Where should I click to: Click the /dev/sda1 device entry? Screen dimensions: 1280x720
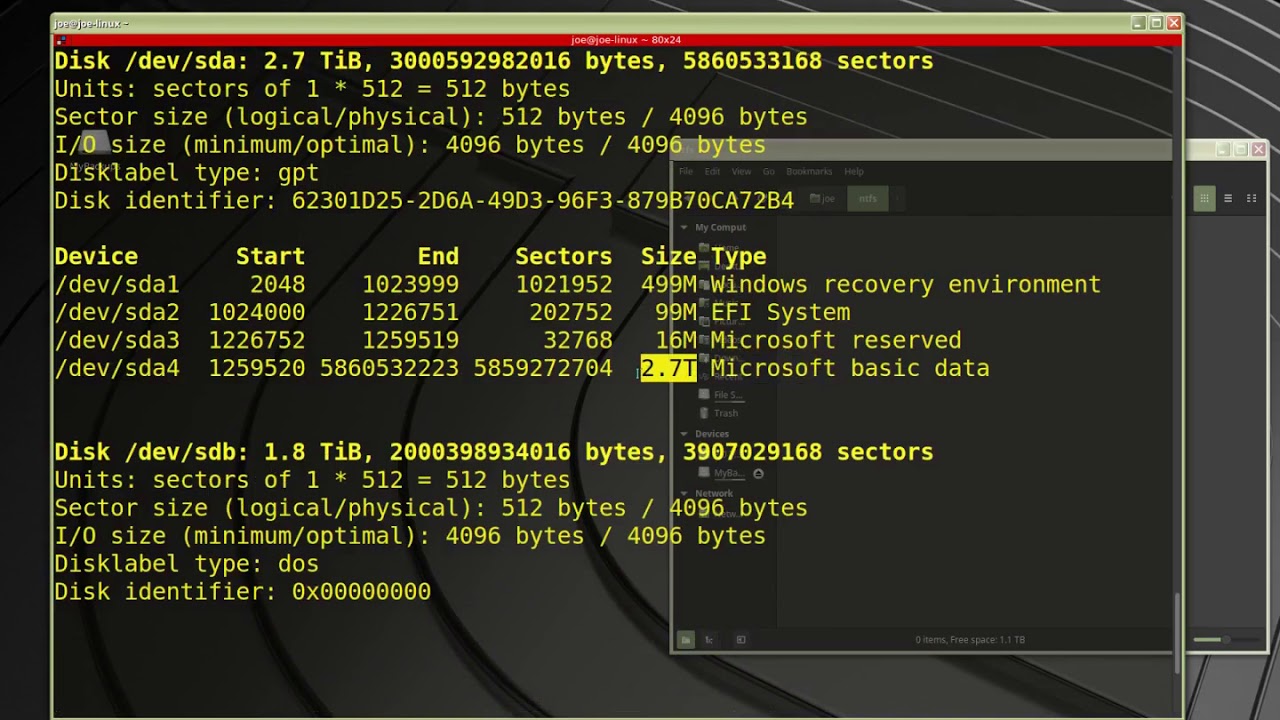pyautogui.click(x=117, y=285)
